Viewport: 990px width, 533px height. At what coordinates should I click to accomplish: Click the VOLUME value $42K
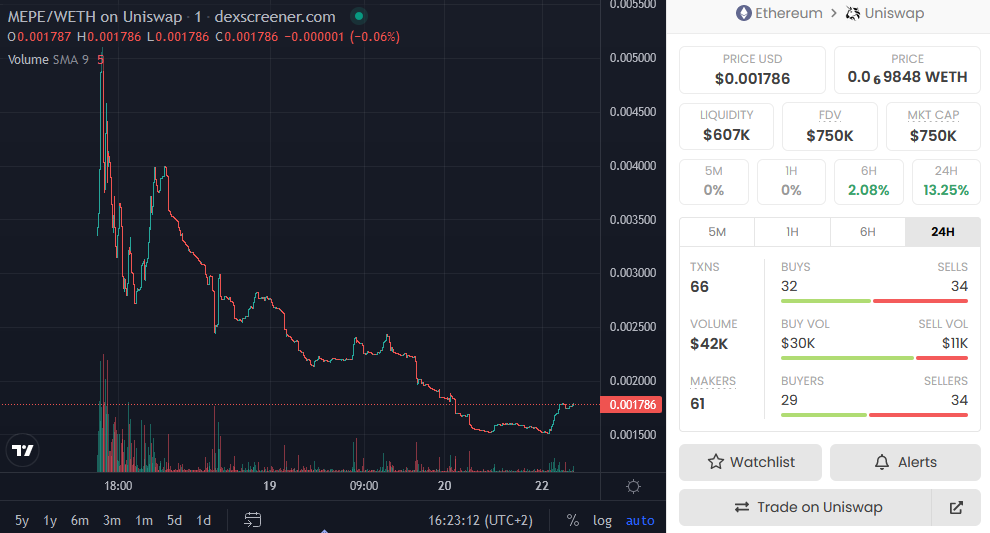709,344
